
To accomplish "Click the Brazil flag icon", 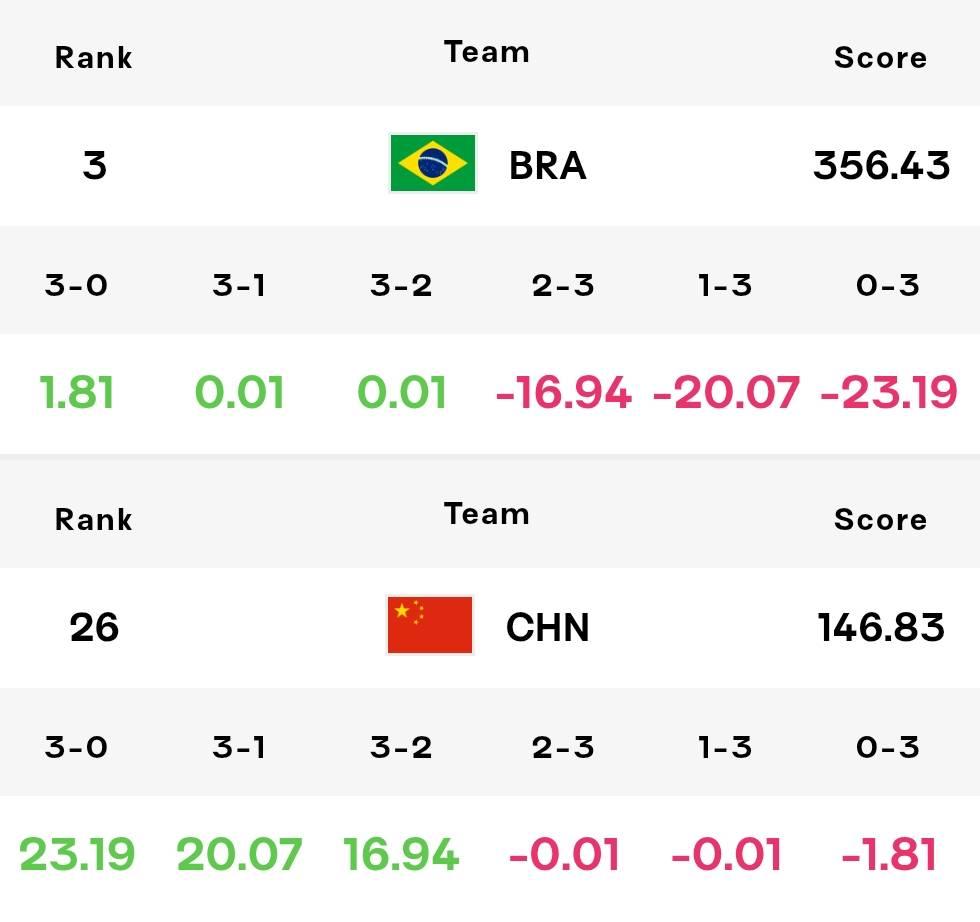I will 432,163.
